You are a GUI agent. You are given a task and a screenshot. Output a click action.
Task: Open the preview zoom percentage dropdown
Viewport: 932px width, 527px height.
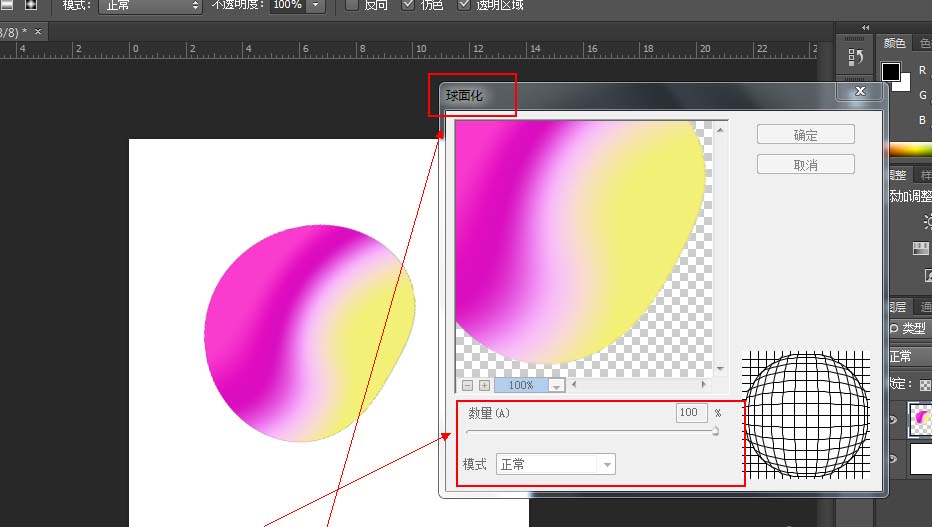[x=556, y=385]
